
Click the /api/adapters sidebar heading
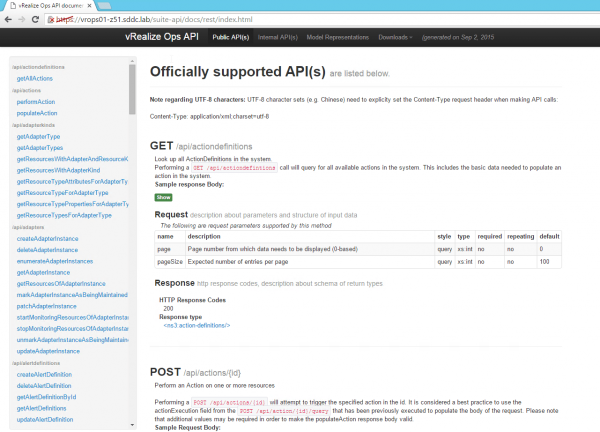(28, 227)
